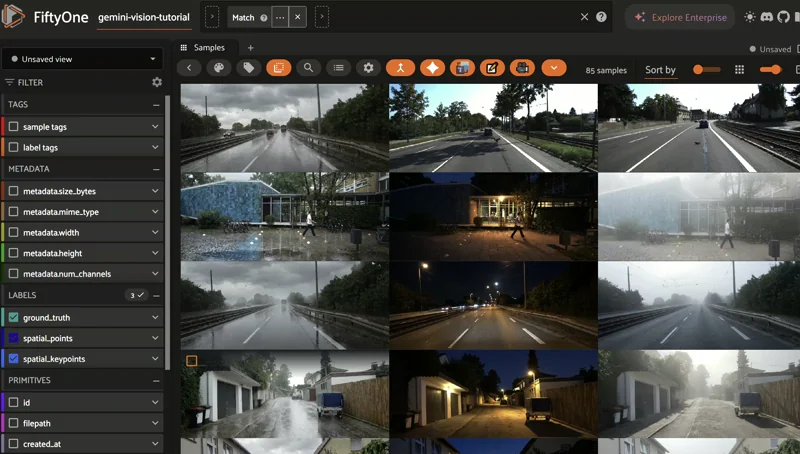The image size is (800, 454).
Task: Open the grid layout icon
Action: [739, 69]
